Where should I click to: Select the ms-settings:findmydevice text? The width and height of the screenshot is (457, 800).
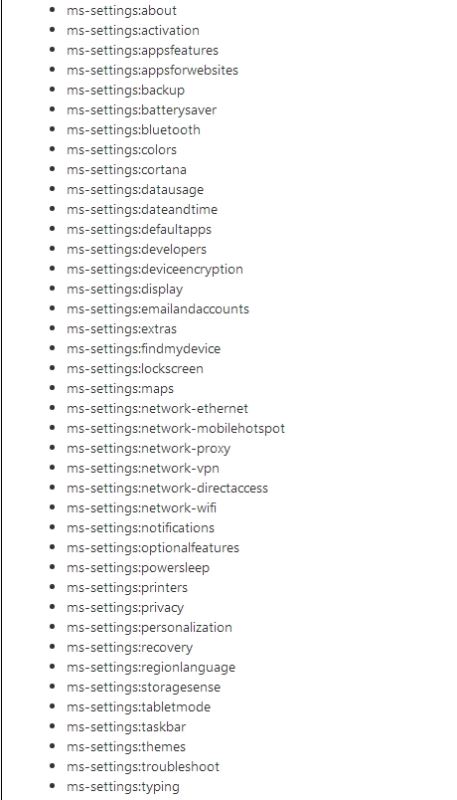(143, 348)
